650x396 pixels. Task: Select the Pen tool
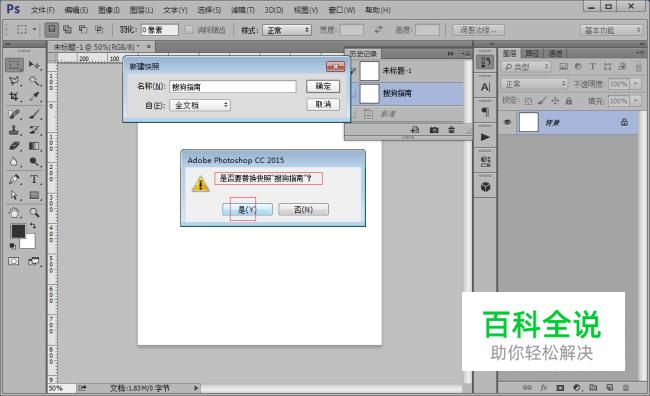click(14, 180)
